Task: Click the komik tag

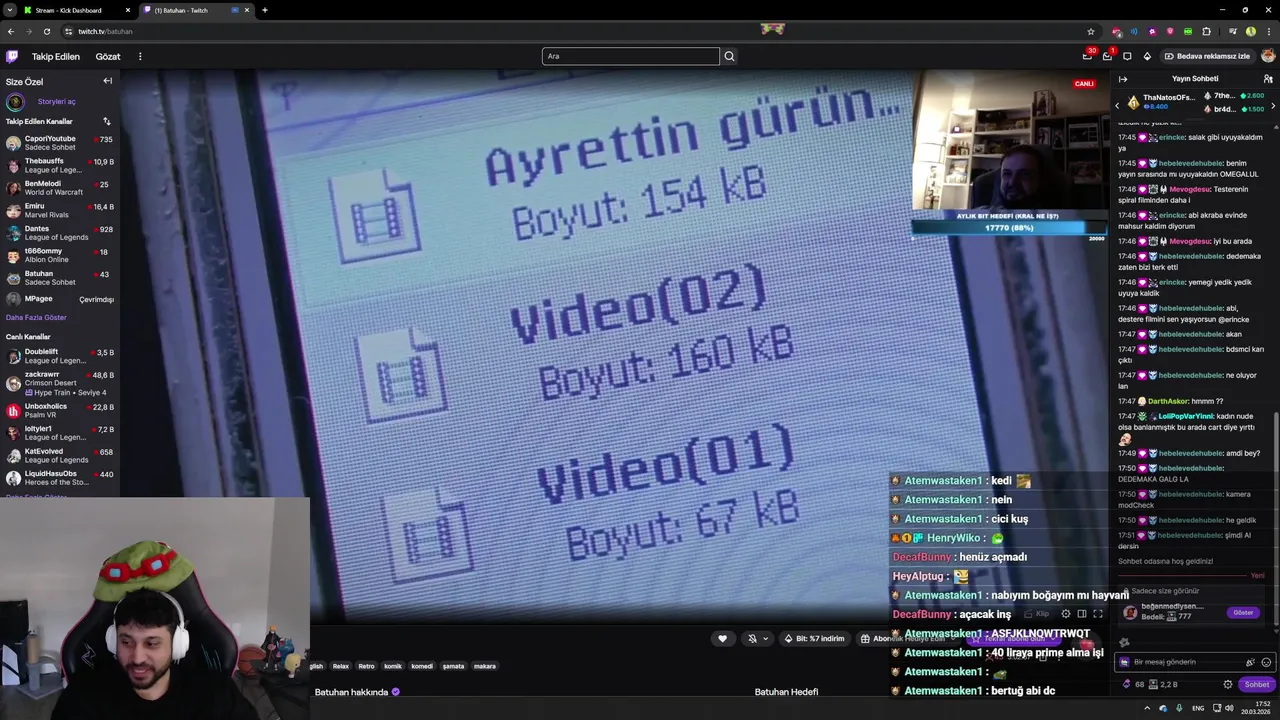Action: click(393, 666)
